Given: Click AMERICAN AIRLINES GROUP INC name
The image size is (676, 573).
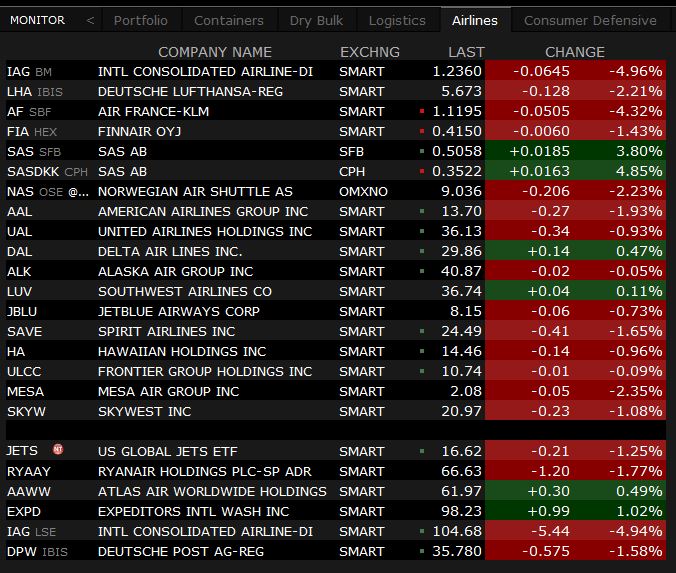Looking at the screenshot, I should tap(203, 212).
